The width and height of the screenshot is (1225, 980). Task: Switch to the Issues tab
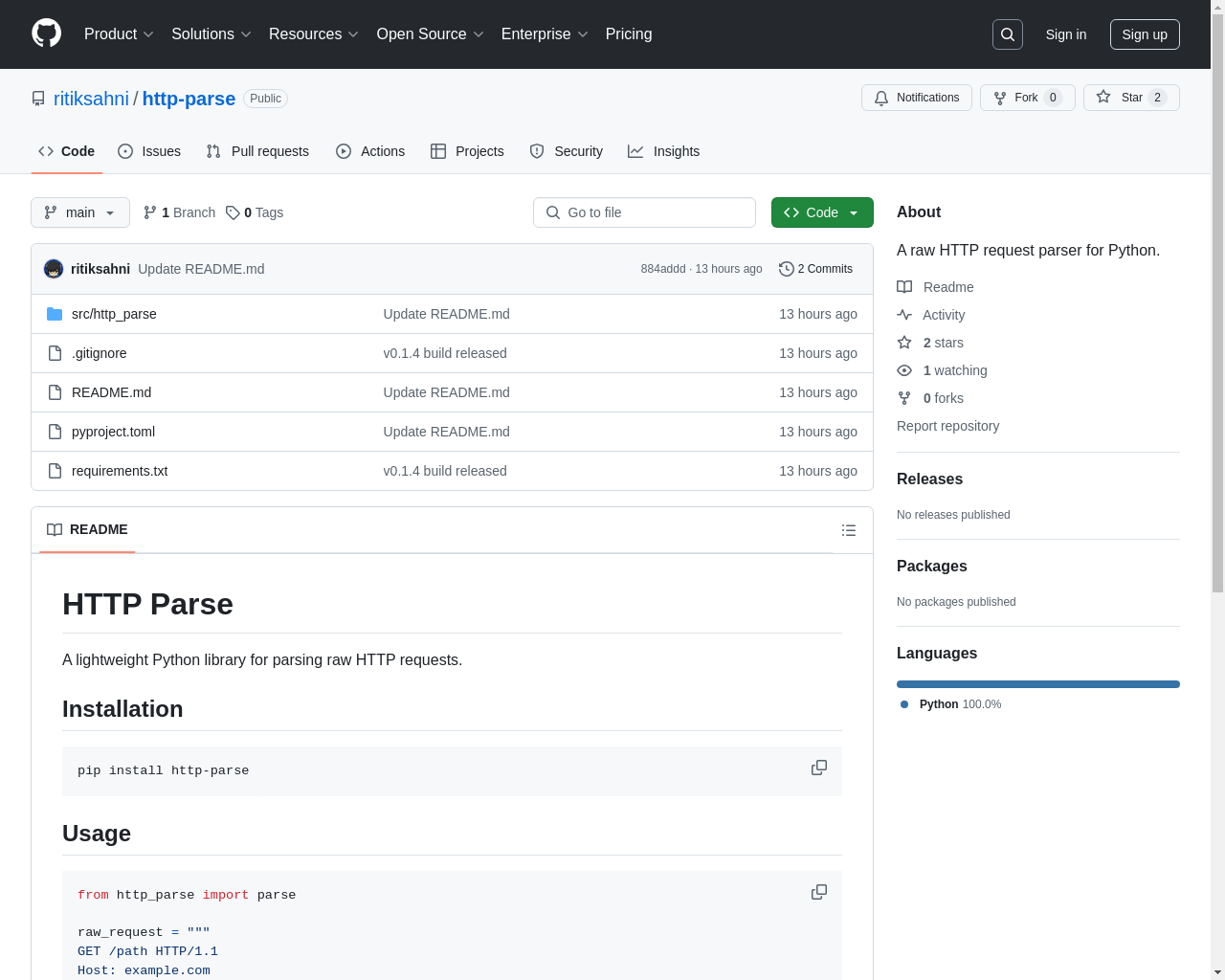149,151
